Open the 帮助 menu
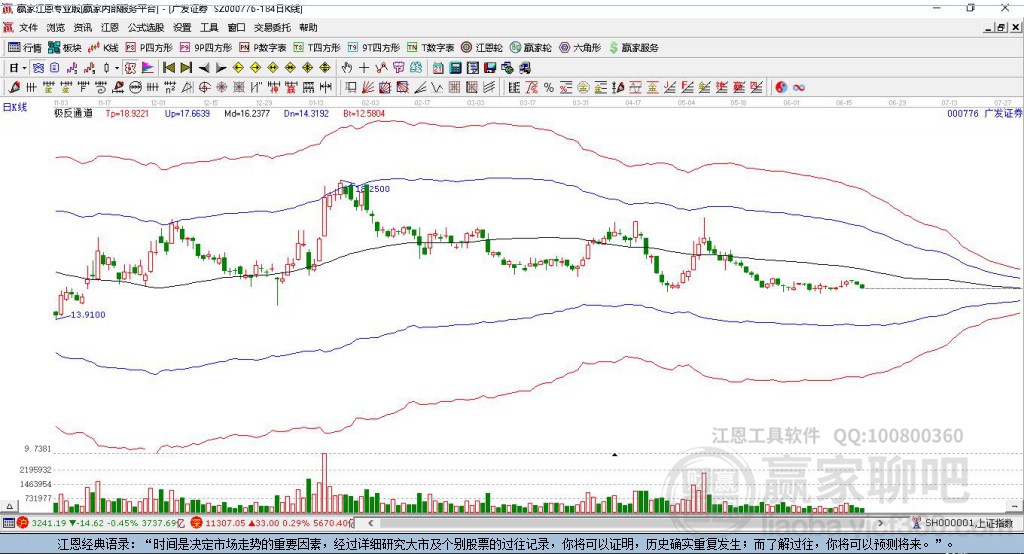1024x554 pixels. (x=308, y=27)
